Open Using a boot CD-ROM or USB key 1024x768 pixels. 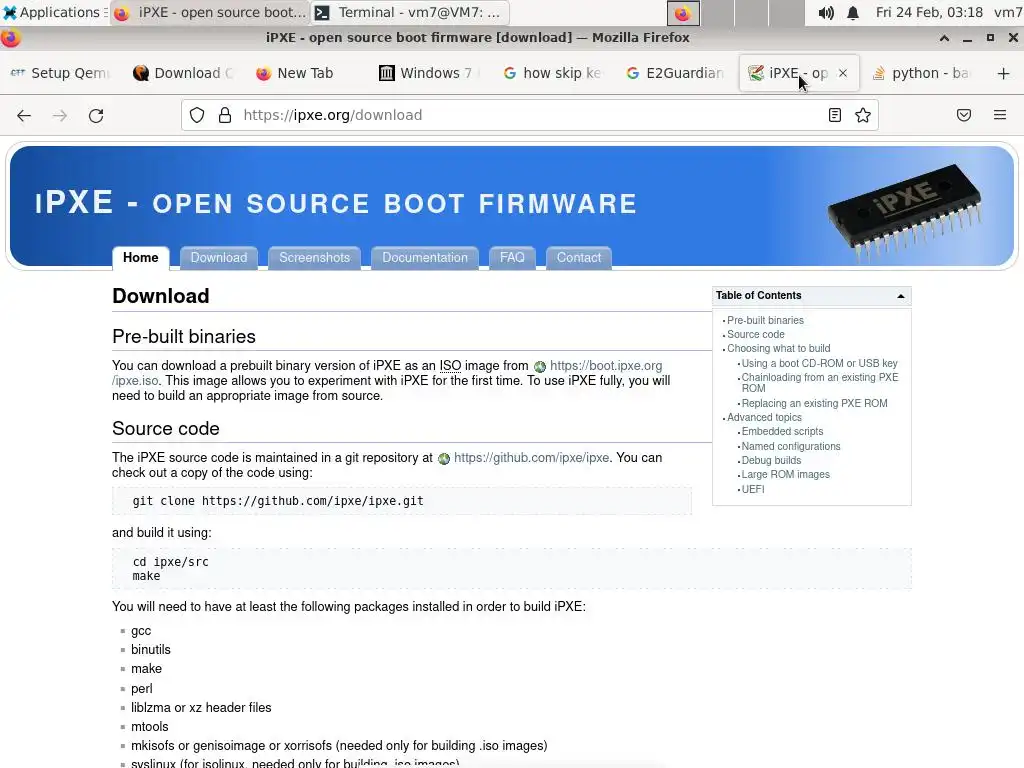[819, 363]
